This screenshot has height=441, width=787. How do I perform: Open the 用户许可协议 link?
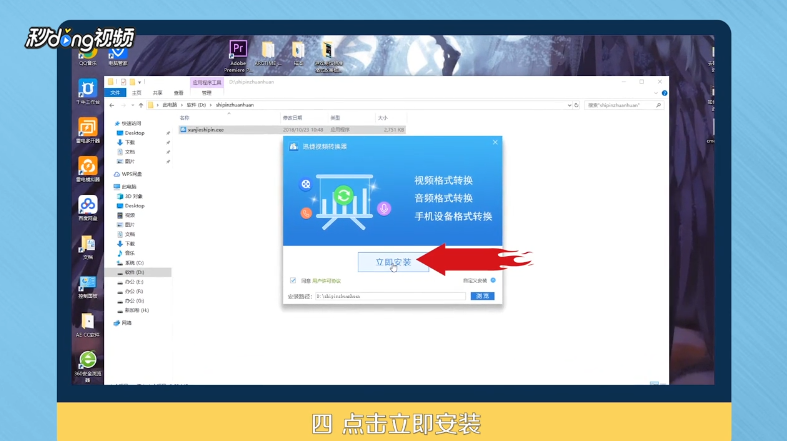(327, 281)
